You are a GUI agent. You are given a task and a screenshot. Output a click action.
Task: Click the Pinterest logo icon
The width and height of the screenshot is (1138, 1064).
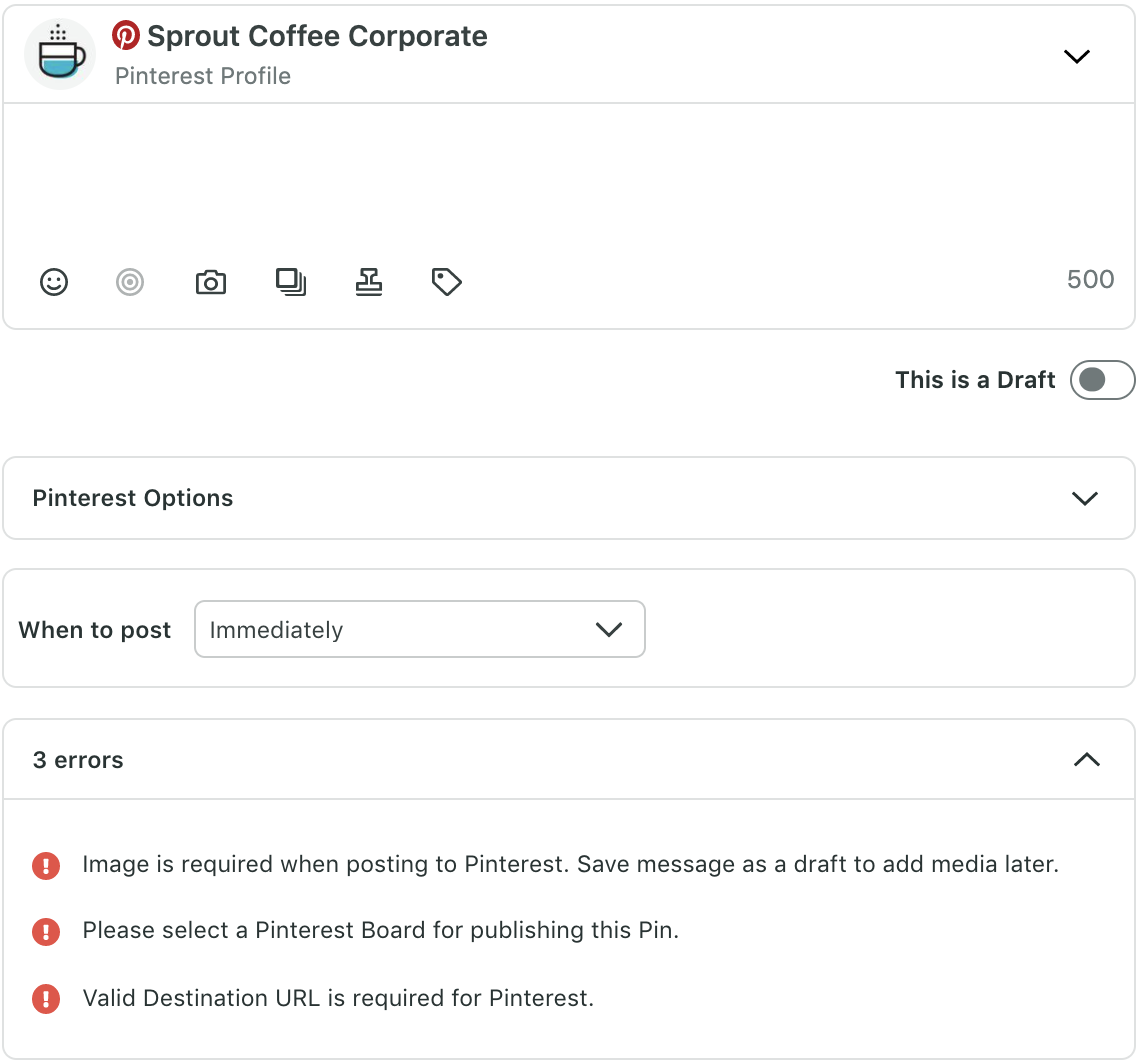point(126,36)
